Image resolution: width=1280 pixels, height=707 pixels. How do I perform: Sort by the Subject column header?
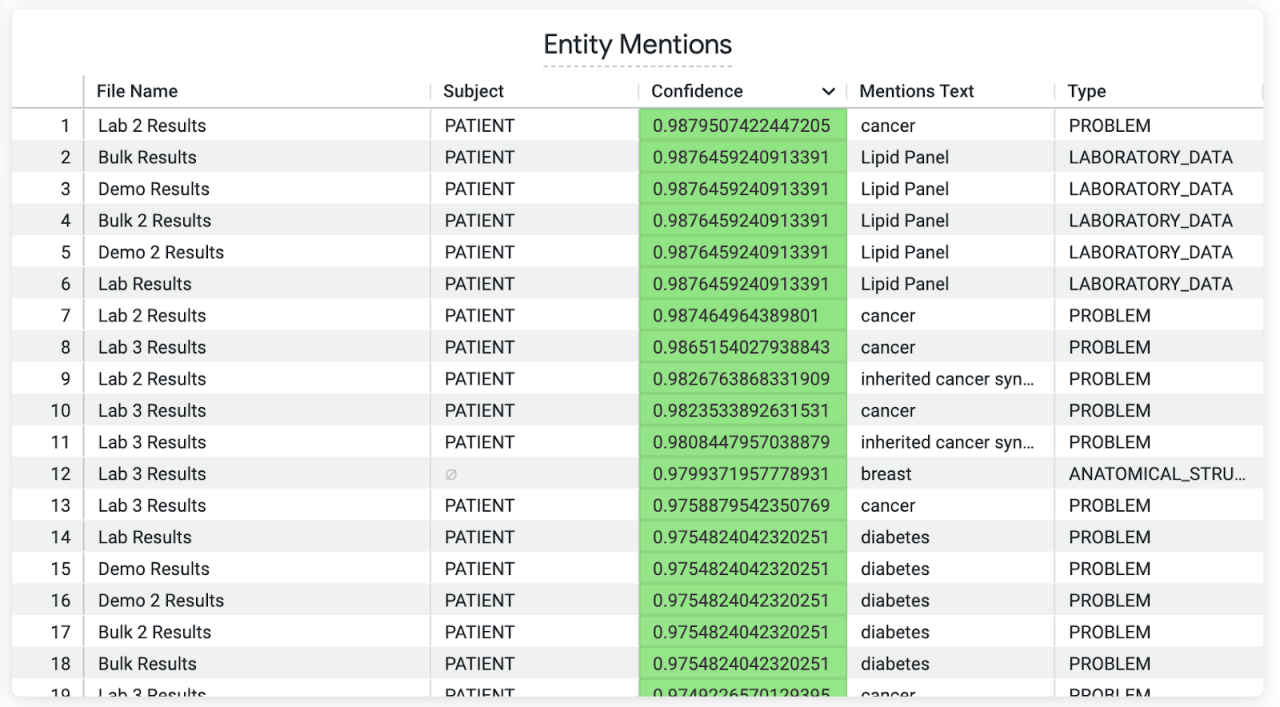pos(474,91)
